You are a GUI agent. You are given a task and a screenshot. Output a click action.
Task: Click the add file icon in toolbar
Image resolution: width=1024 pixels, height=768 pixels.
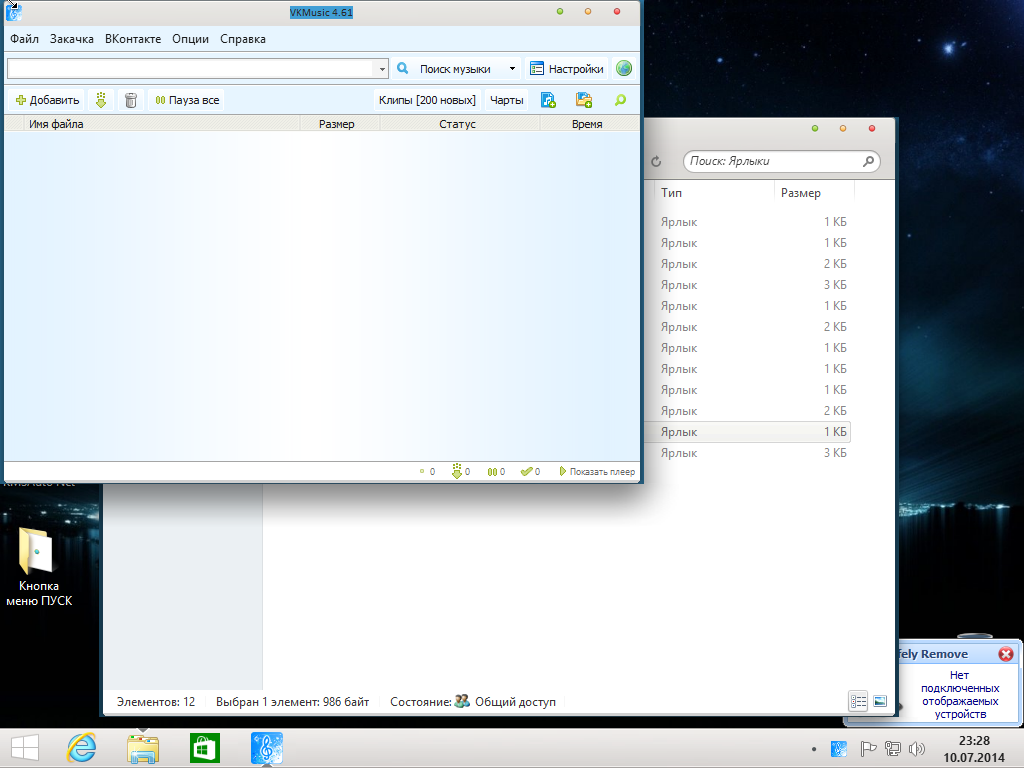pos(548,100)
